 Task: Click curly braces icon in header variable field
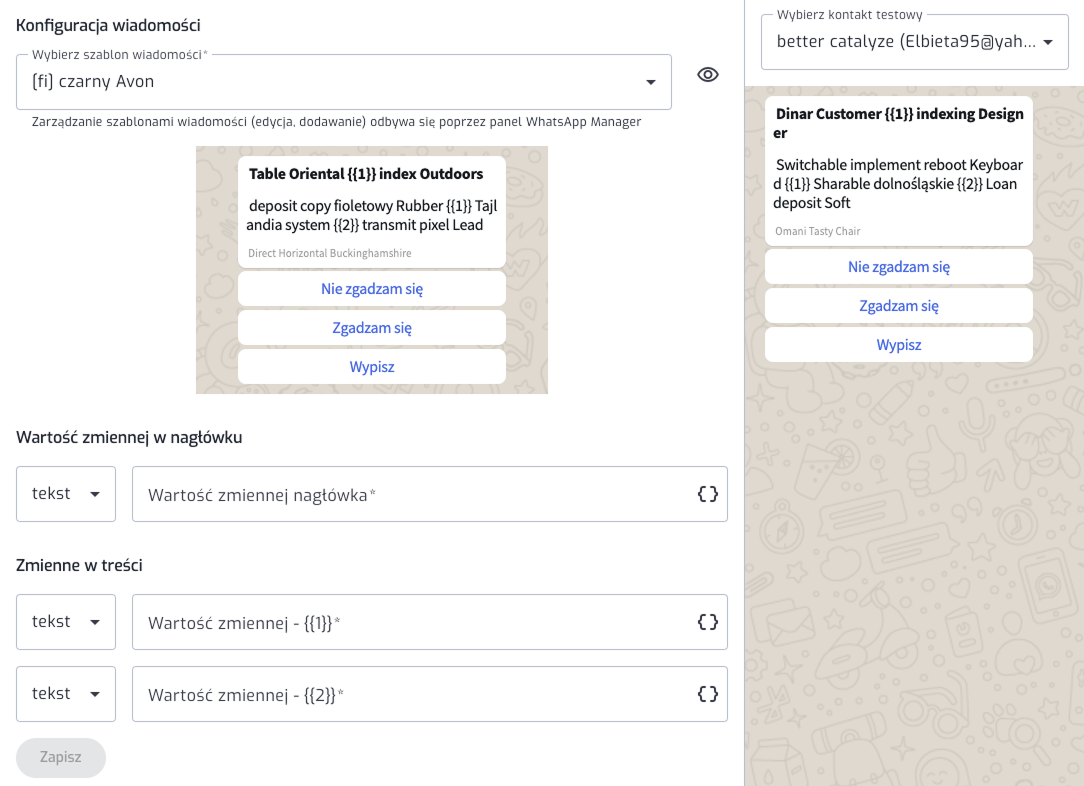tap(708, 494)
